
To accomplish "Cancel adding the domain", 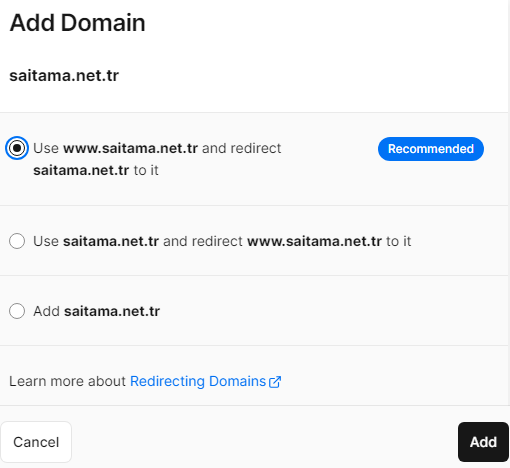I will coord(36,442).
